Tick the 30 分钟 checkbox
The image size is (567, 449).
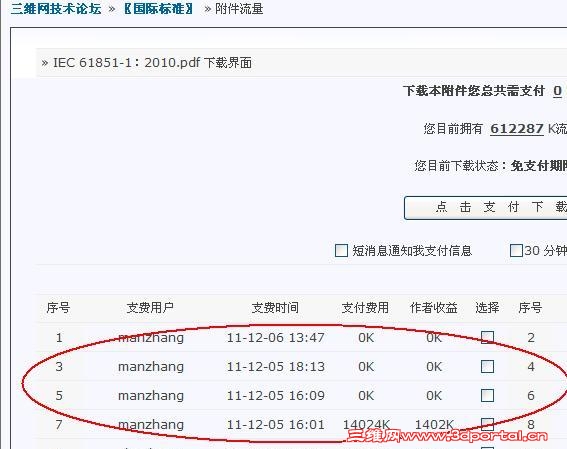click(516, 251)
